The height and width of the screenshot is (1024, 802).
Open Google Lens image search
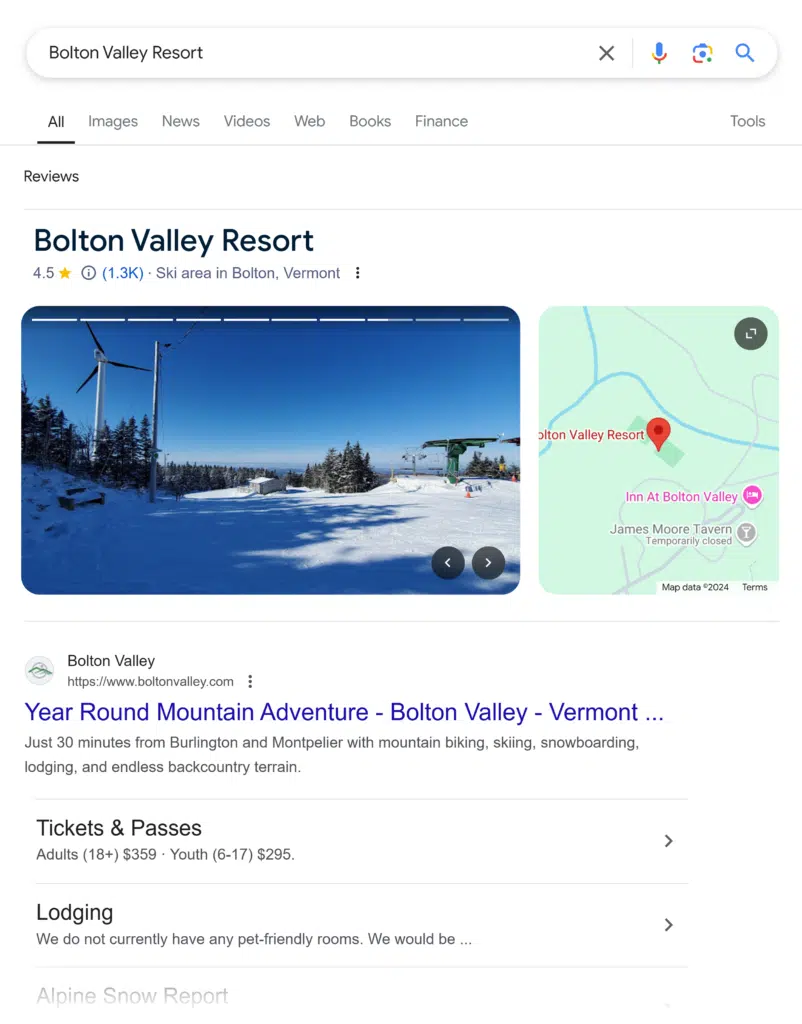point(702,53)
